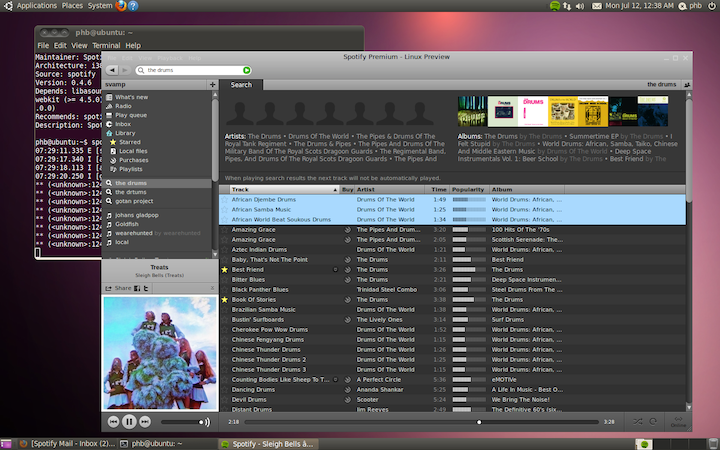Click artist link Drums Of The World
Image resolution: width=720 pixels, height=450 pixels.
[318, 136]
